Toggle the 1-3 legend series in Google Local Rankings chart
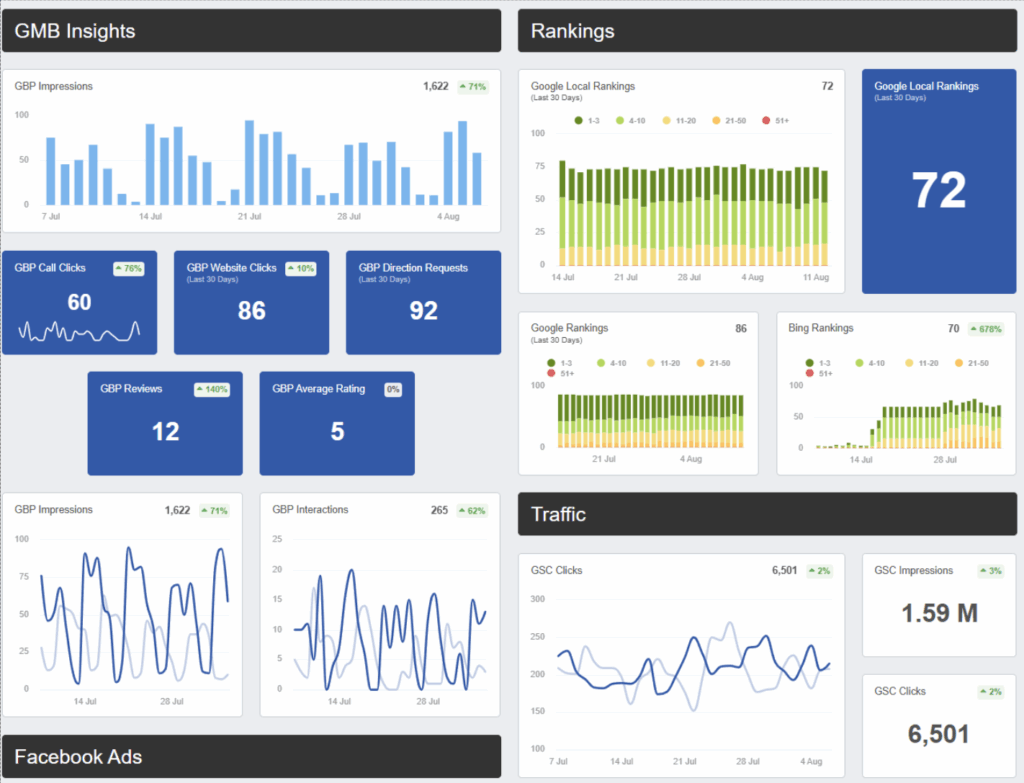The image size is (1024, 783). click(587, 120)
